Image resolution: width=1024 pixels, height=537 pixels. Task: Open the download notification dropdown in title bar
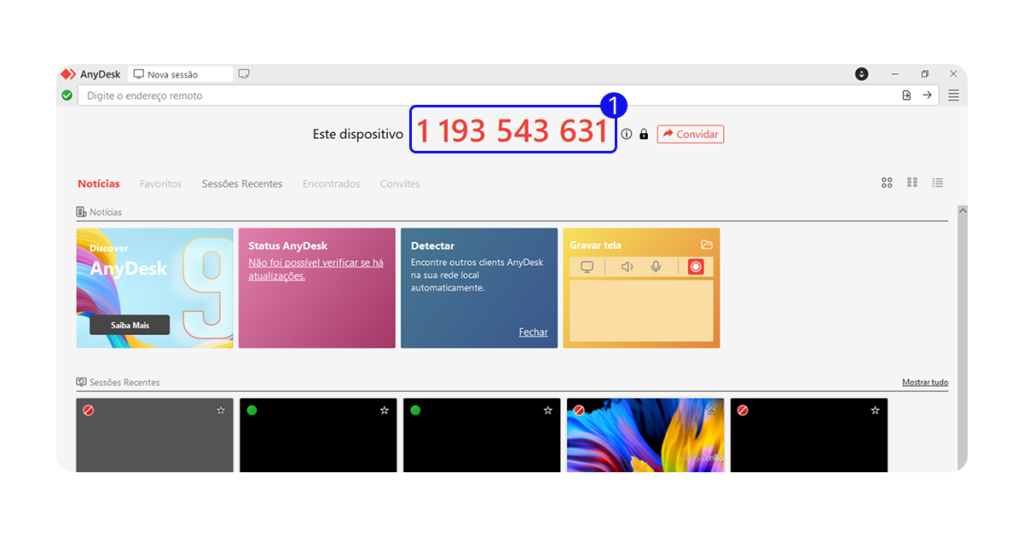(x=862, y=74)
